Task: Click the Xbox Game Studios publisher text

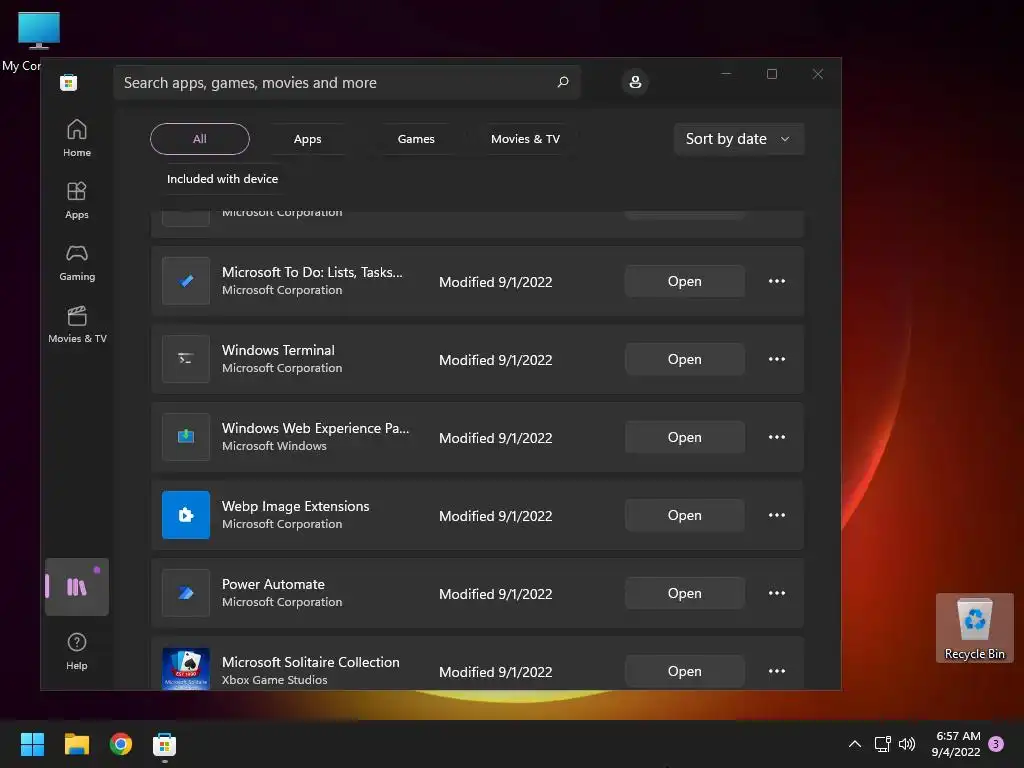Action: tap(274, 680)
